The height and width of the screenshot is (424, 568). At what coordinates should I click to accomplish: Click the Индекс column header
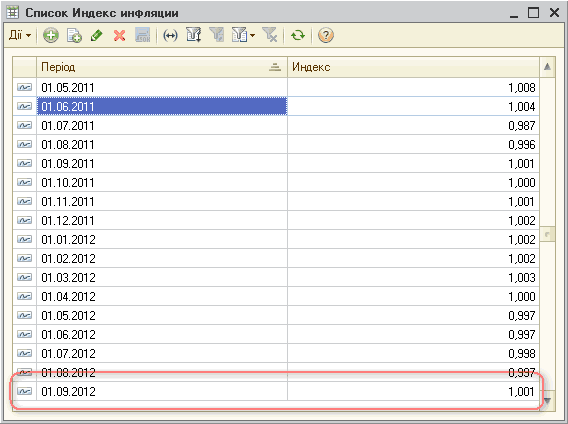413,67
